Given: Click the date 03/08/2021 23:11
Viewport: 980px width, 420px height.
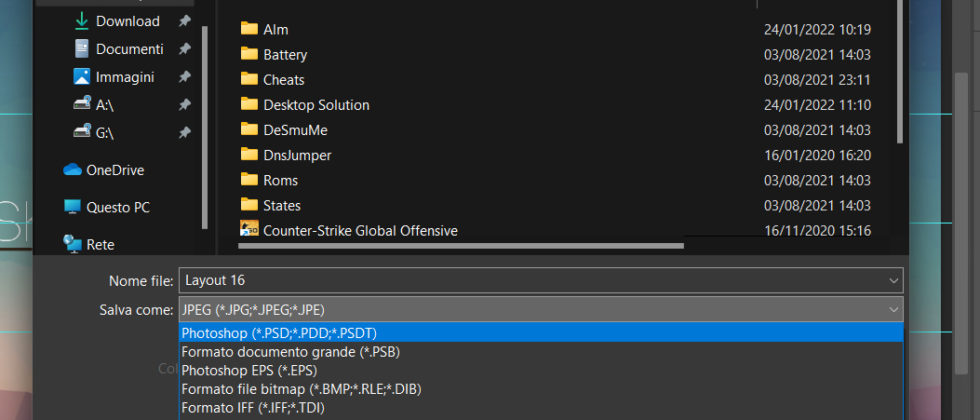Looking at the screenshot, I should click(818, 80).
